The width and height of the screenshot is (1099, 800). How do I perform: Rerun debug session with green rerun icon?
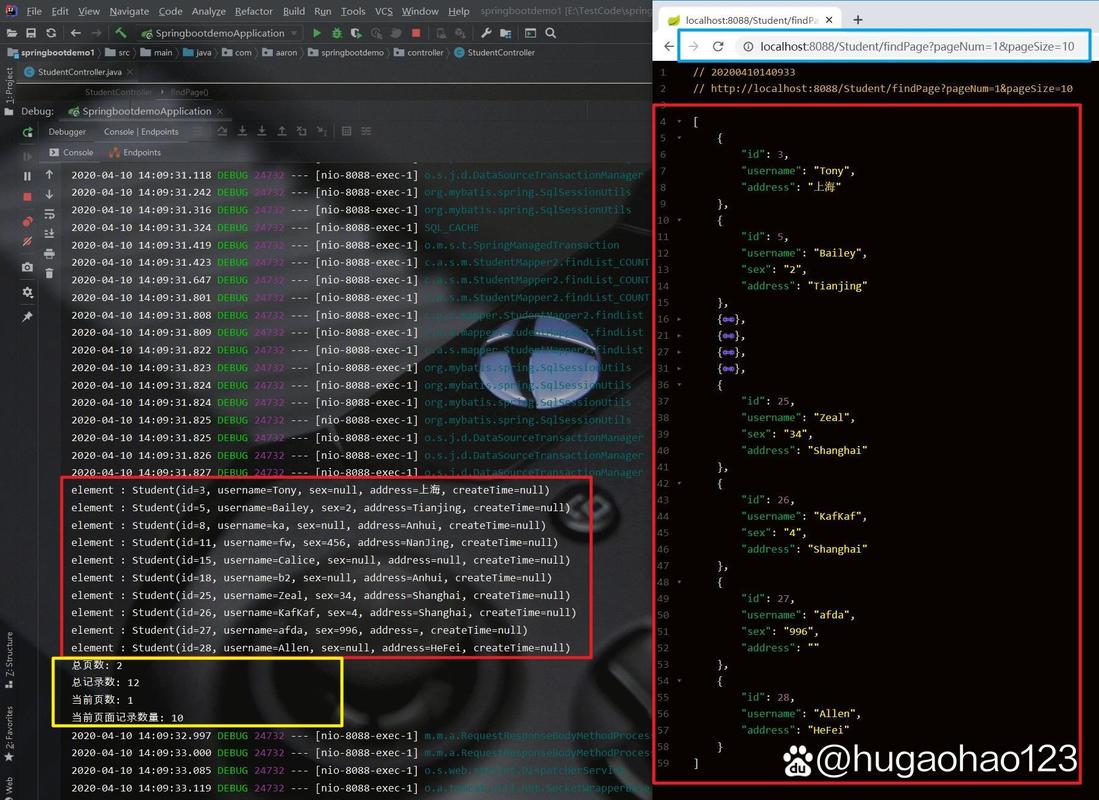(27, 132)
